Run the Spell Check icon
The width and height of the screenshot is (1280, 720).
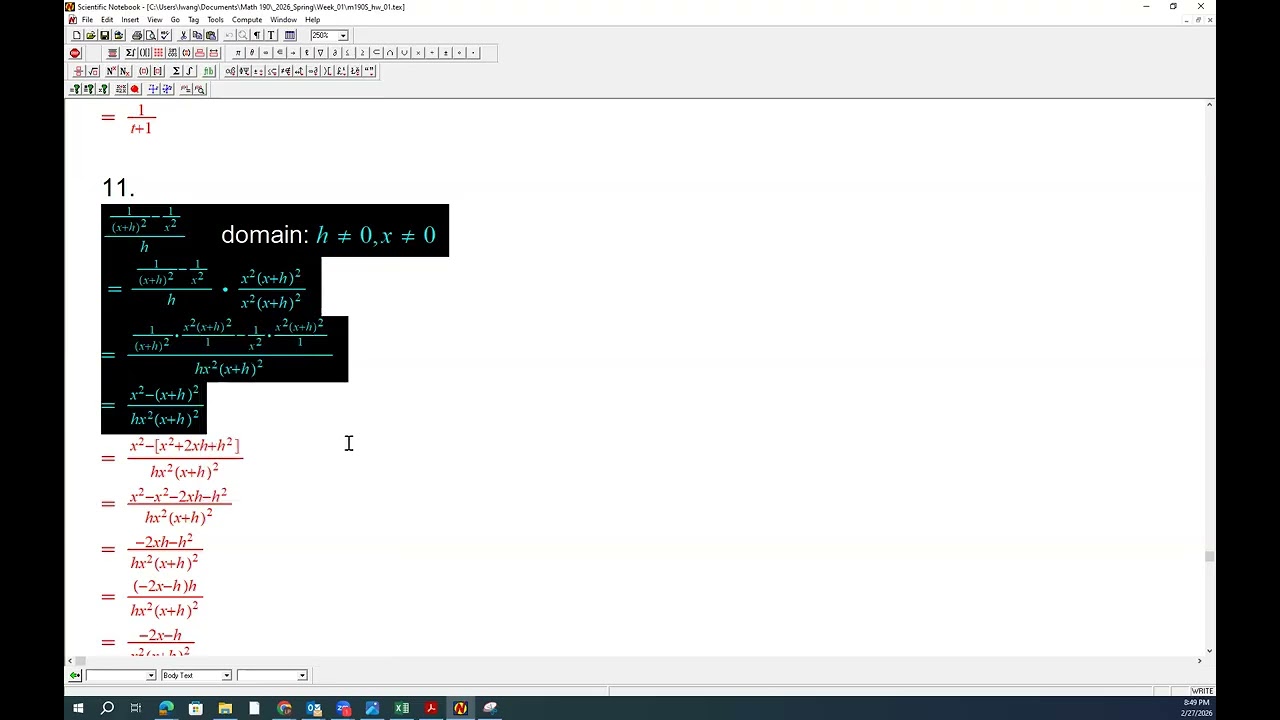(165, 35)
